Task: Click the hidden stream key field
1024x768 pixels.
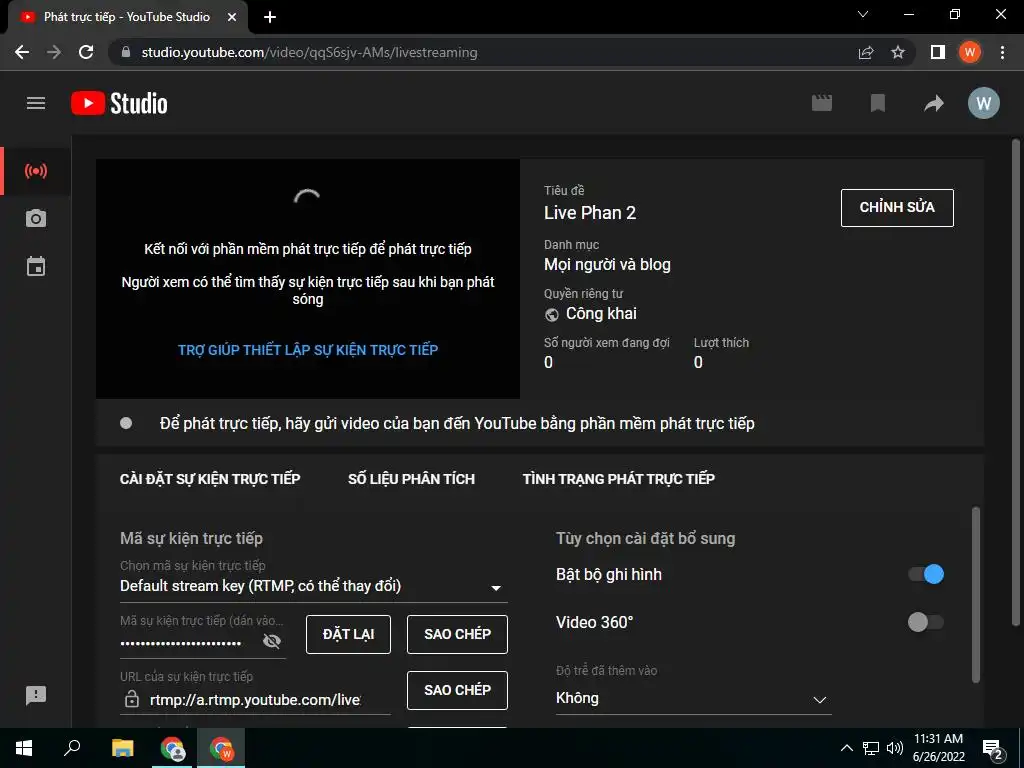Action: point(182,643)
